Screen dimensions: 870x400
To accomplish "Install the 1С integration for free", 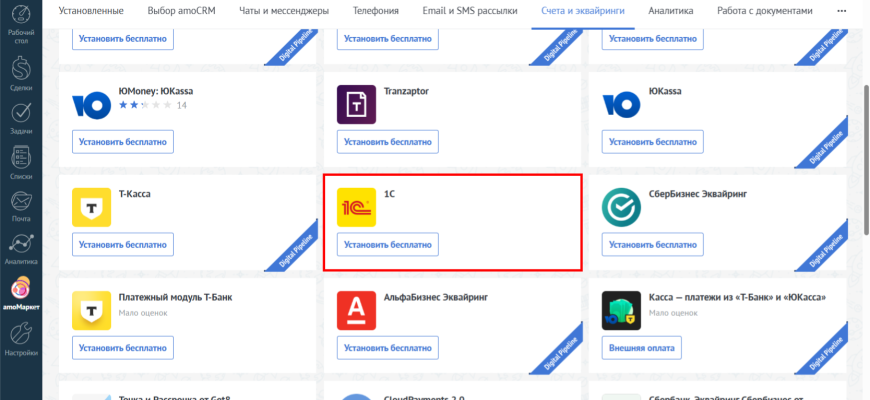I will point(388,245).
